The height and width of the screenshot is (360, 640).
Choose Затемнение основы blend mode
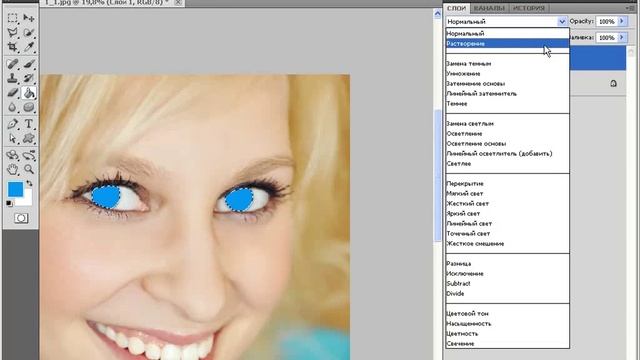coord(507,84)
